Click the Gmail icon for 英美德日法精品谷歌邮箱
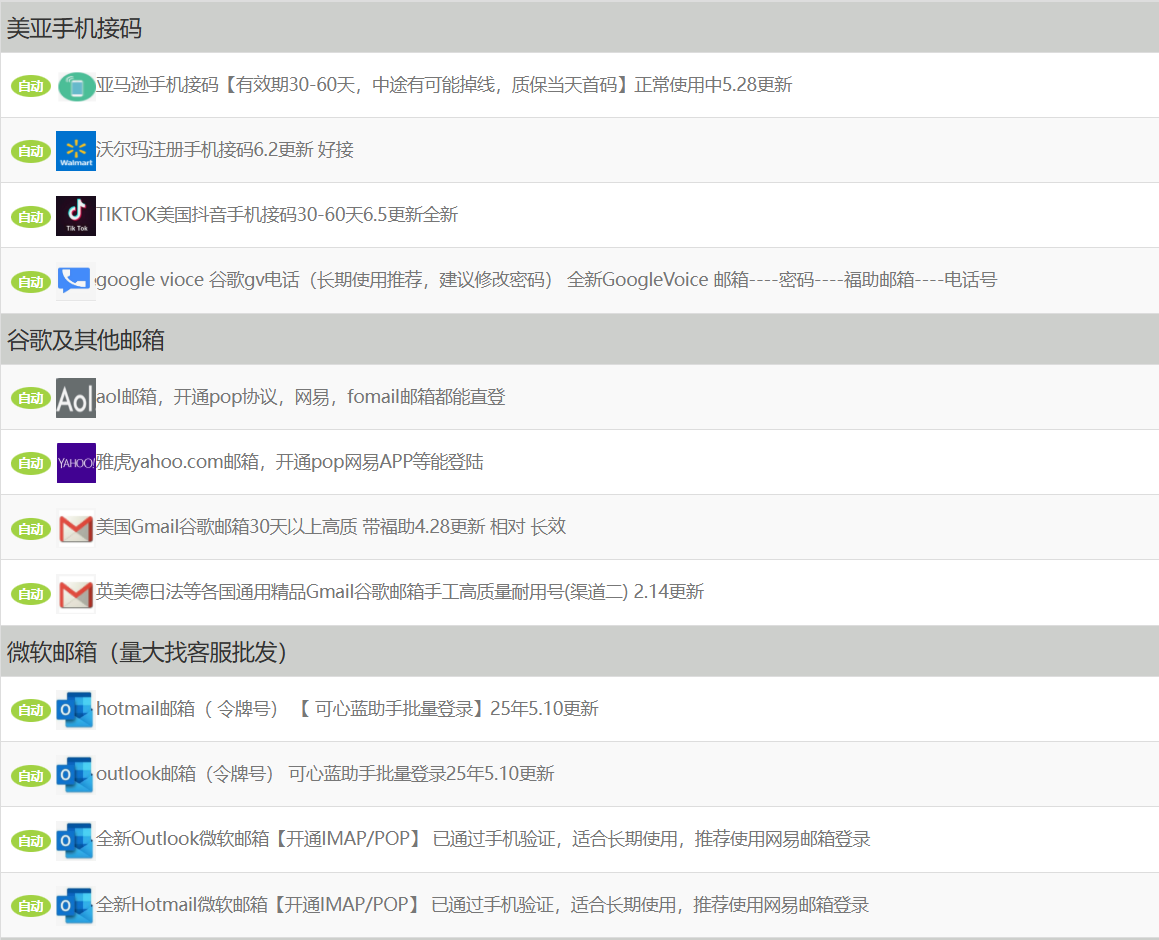 pyautogui.click(x=77, y=591)
